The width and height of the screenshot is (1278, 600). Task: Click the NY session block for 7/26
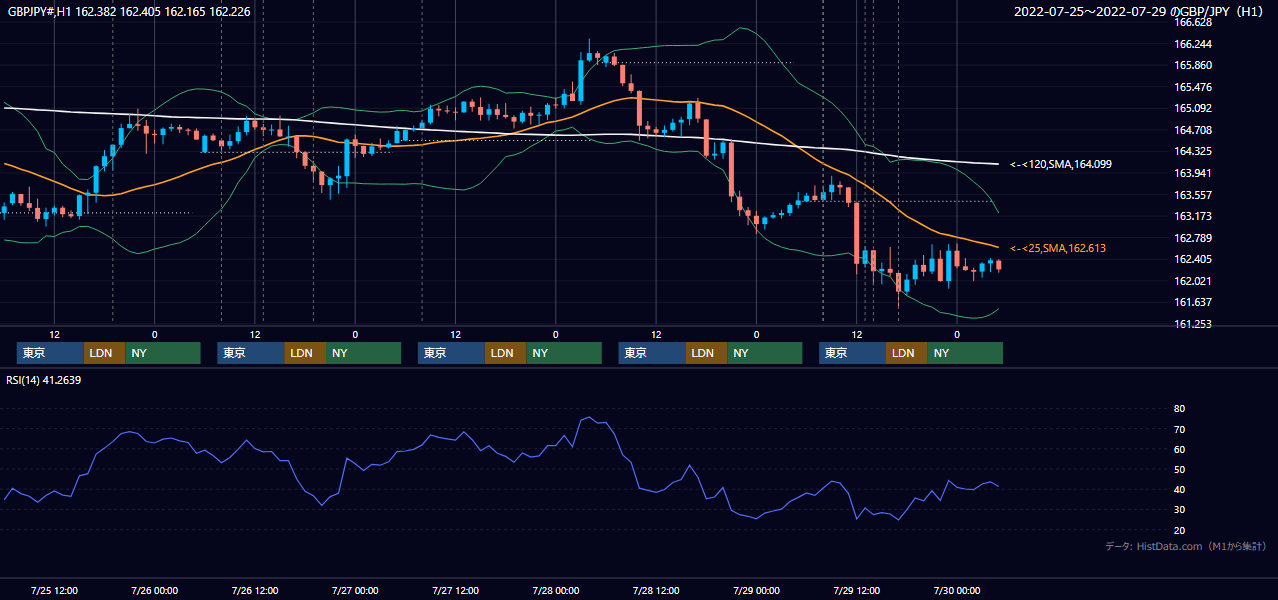[364, 353]
